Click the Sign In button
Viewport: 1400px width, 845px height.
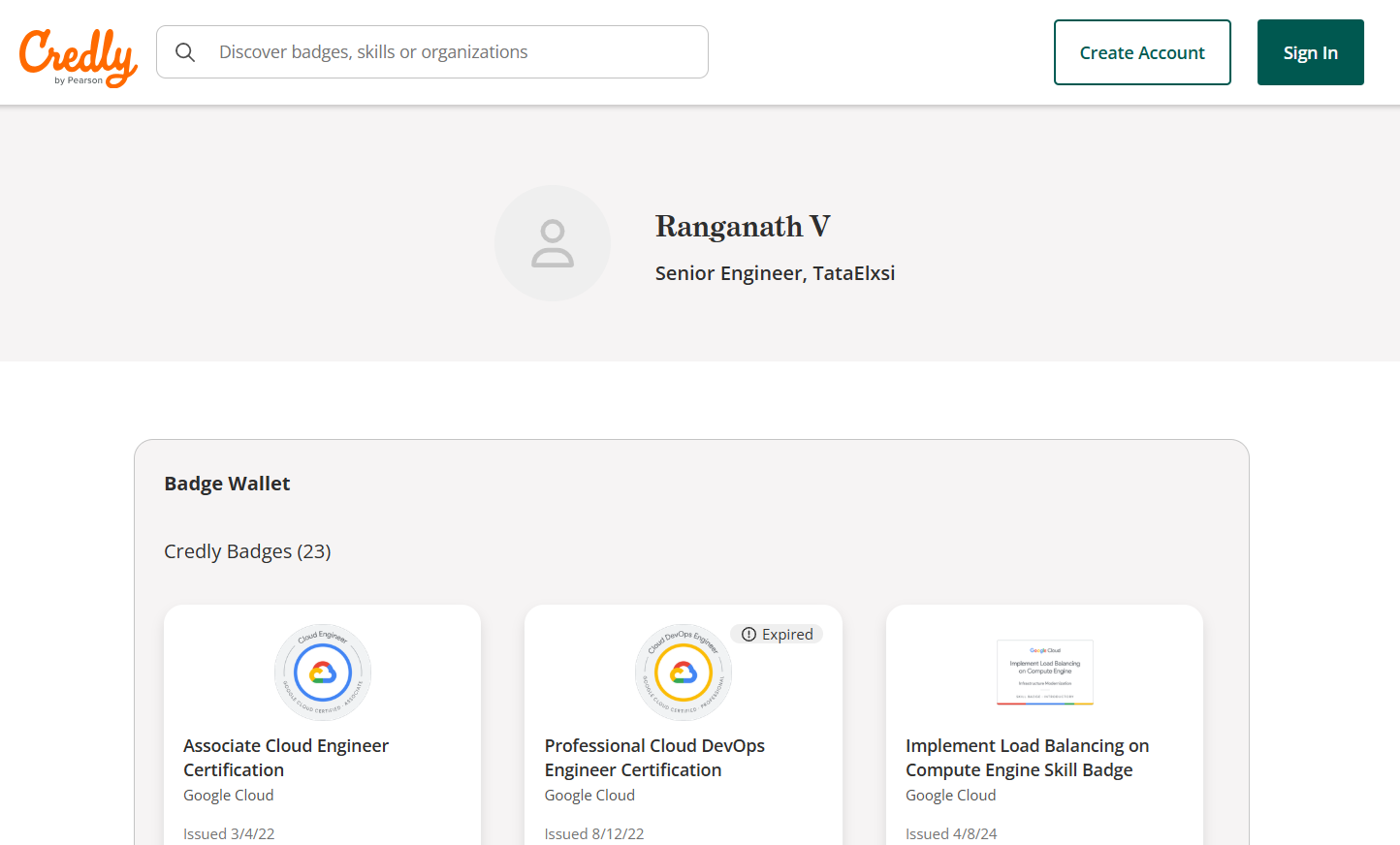(x=1311, y=52)
